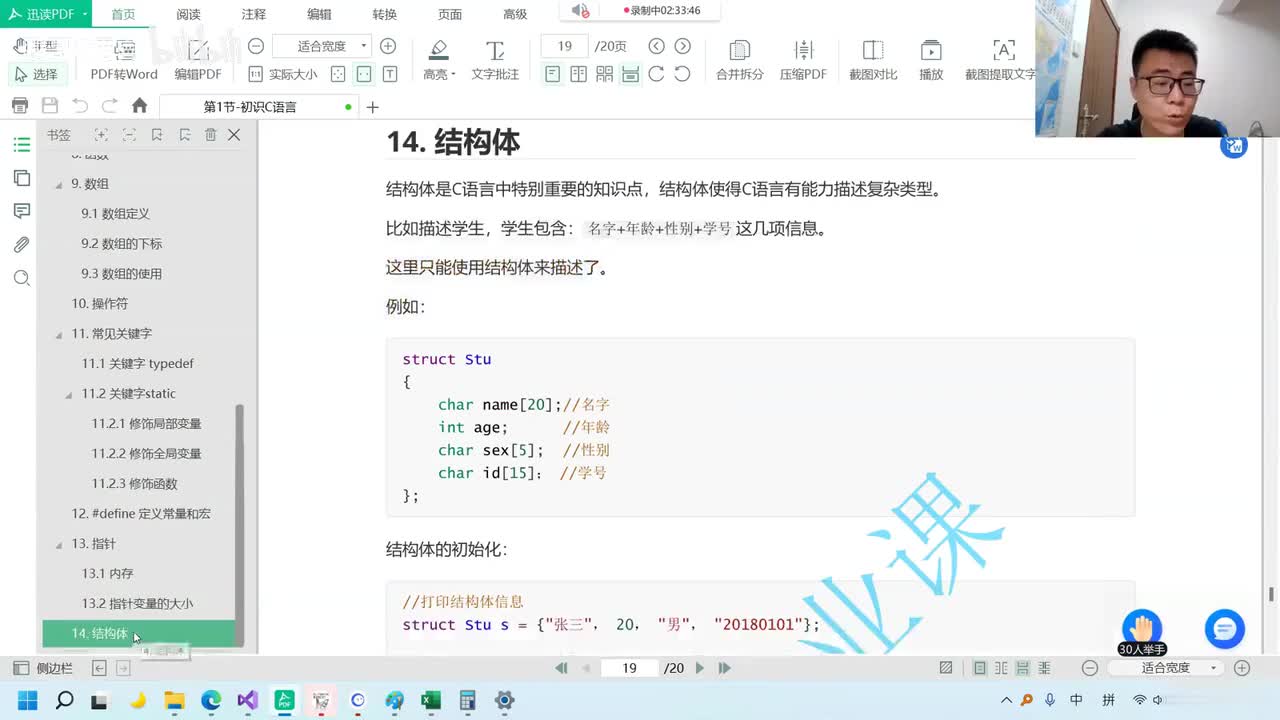Collapse the 13. 指针 bookmark node
The width and height of the screenshot is (1280, 720).
[59, 544]
